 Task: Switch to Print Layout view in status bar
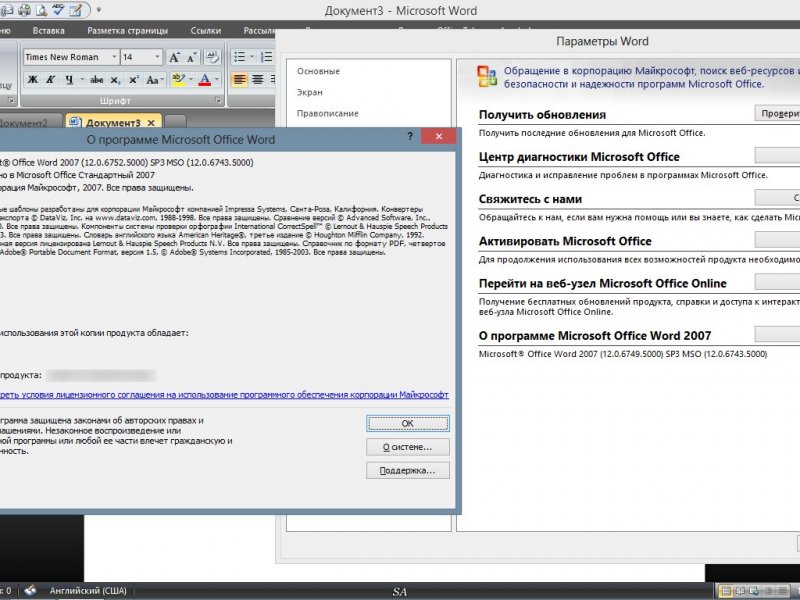tap(725, 591)
